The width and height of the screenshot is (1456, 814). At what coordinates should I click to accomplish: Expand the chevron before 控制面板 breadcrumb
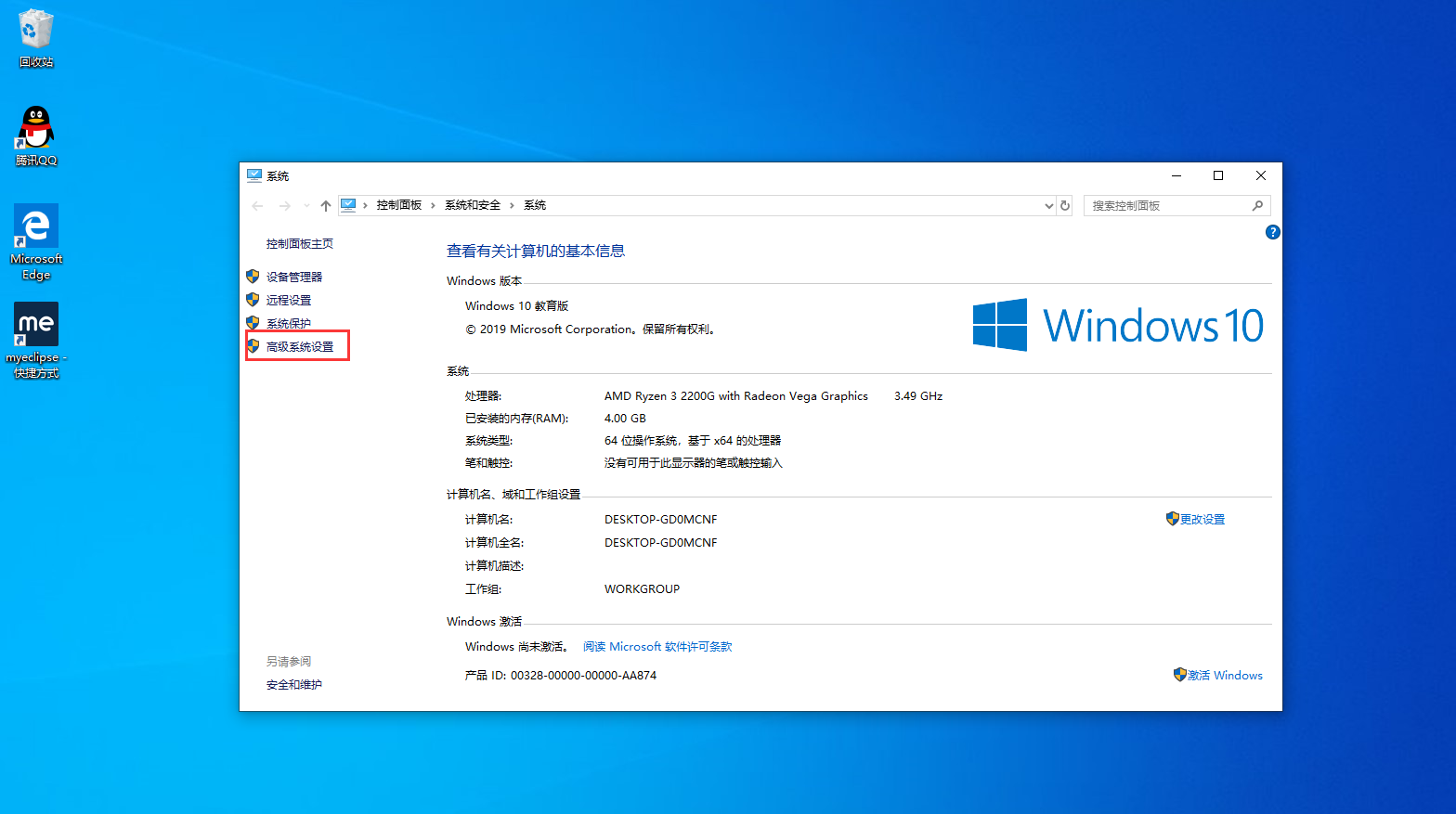point(365,205)
